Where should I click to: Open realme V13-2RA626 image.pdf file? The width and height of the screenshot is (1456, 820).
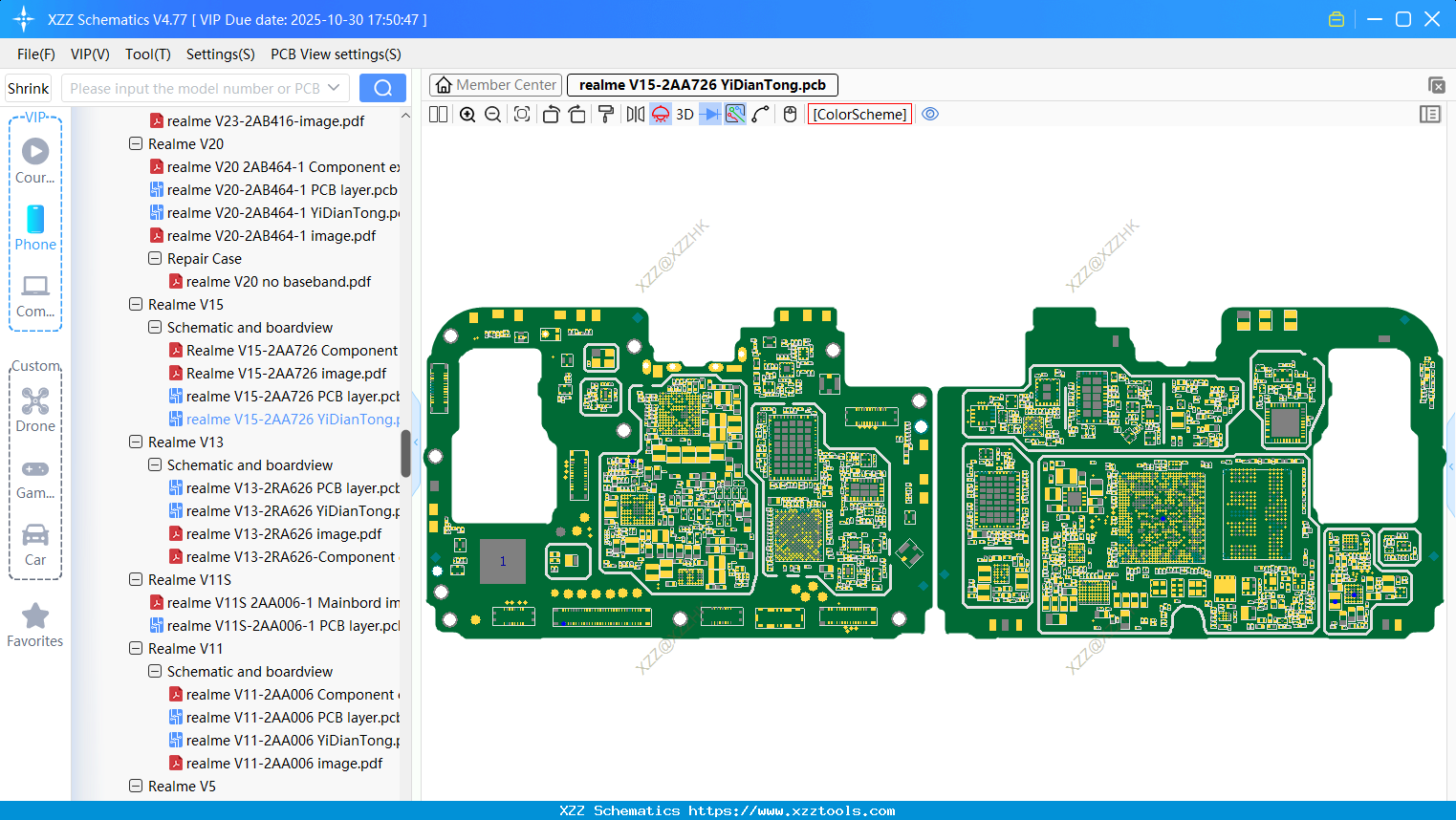284,534
